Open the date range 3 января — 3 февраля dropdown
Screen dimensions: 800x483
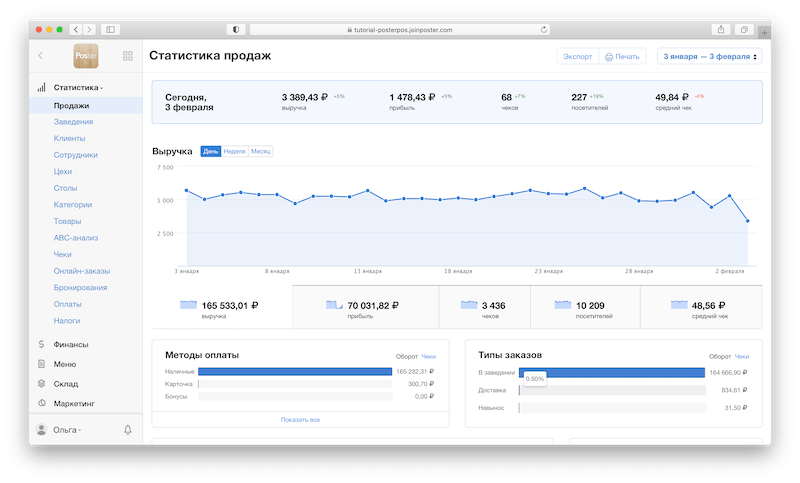(x=709, y=57)
